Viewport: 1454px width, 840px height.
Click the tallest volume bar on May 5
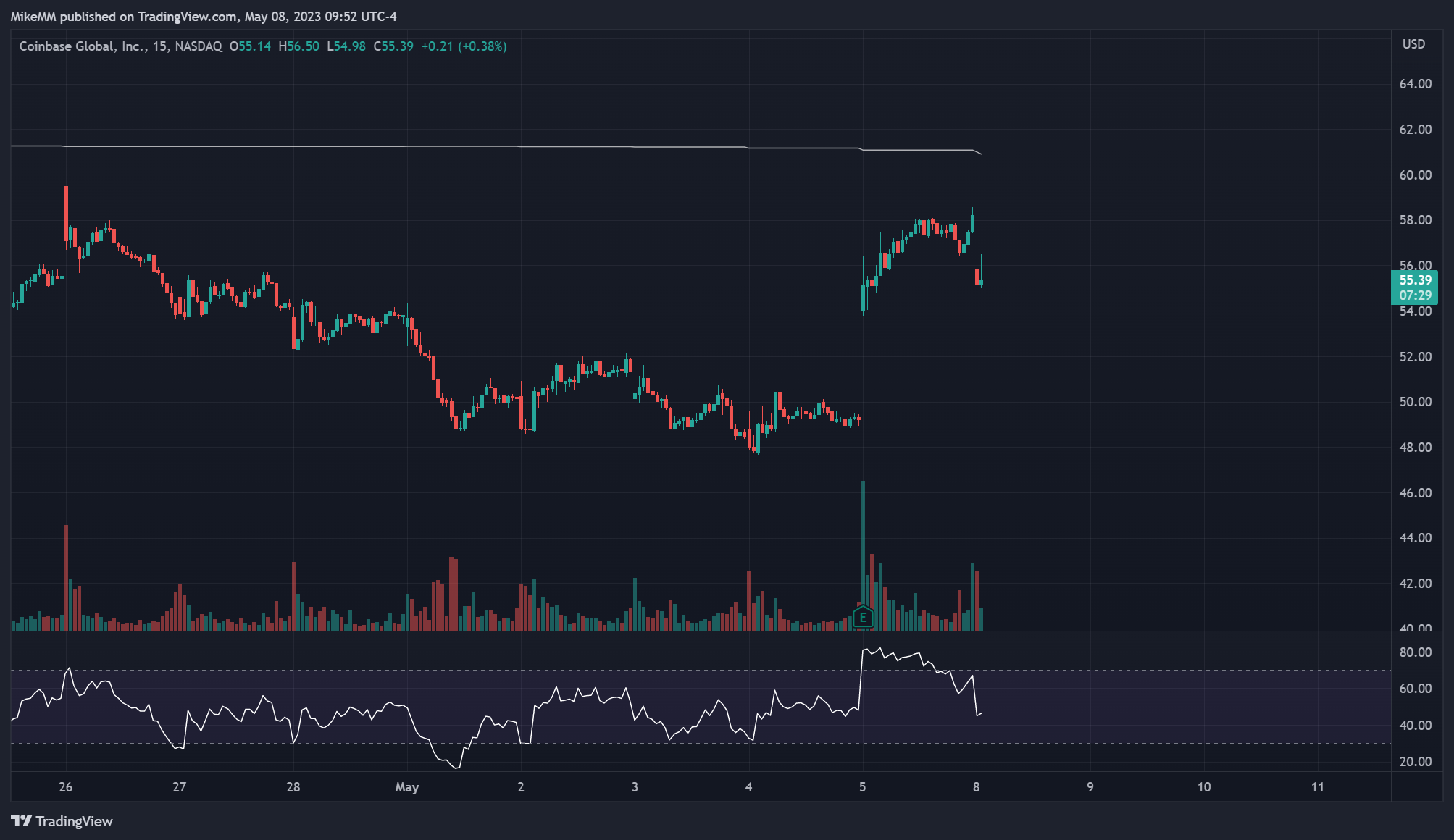[863, 555]
